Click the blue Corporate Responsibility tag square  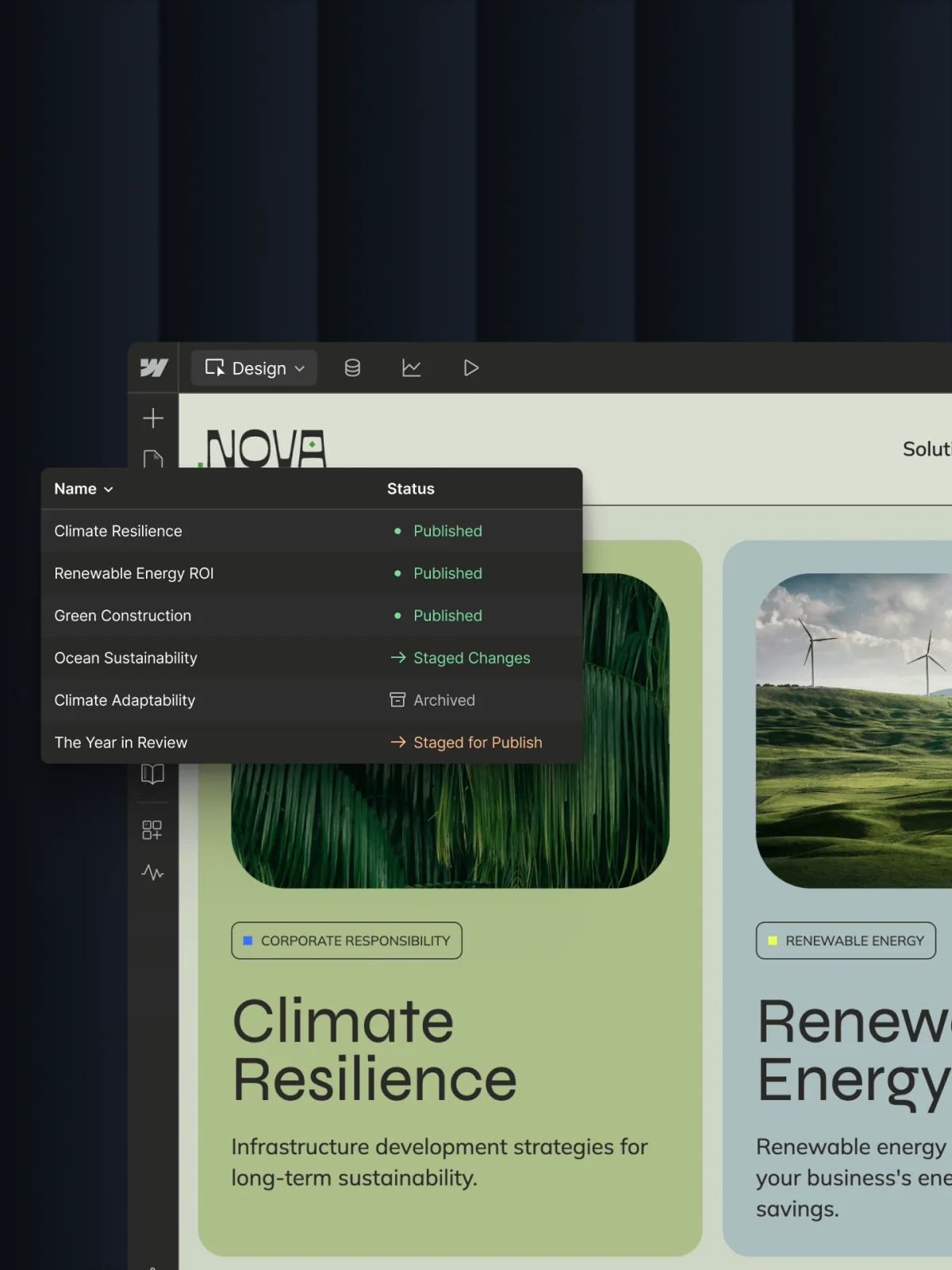pyautogui.click(x=248, y=941)
